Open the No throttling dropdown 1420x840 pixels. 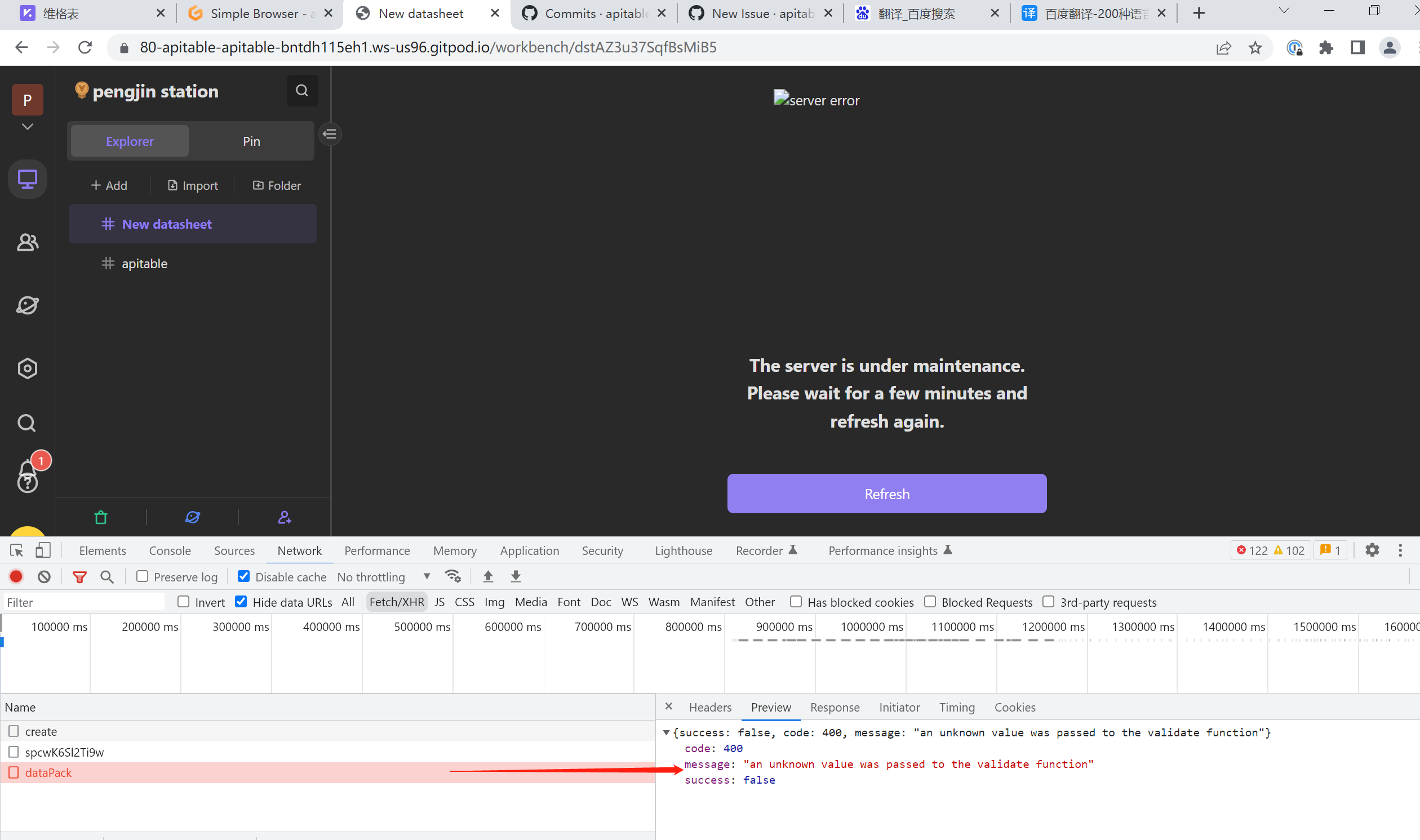[x=385, y=577]
